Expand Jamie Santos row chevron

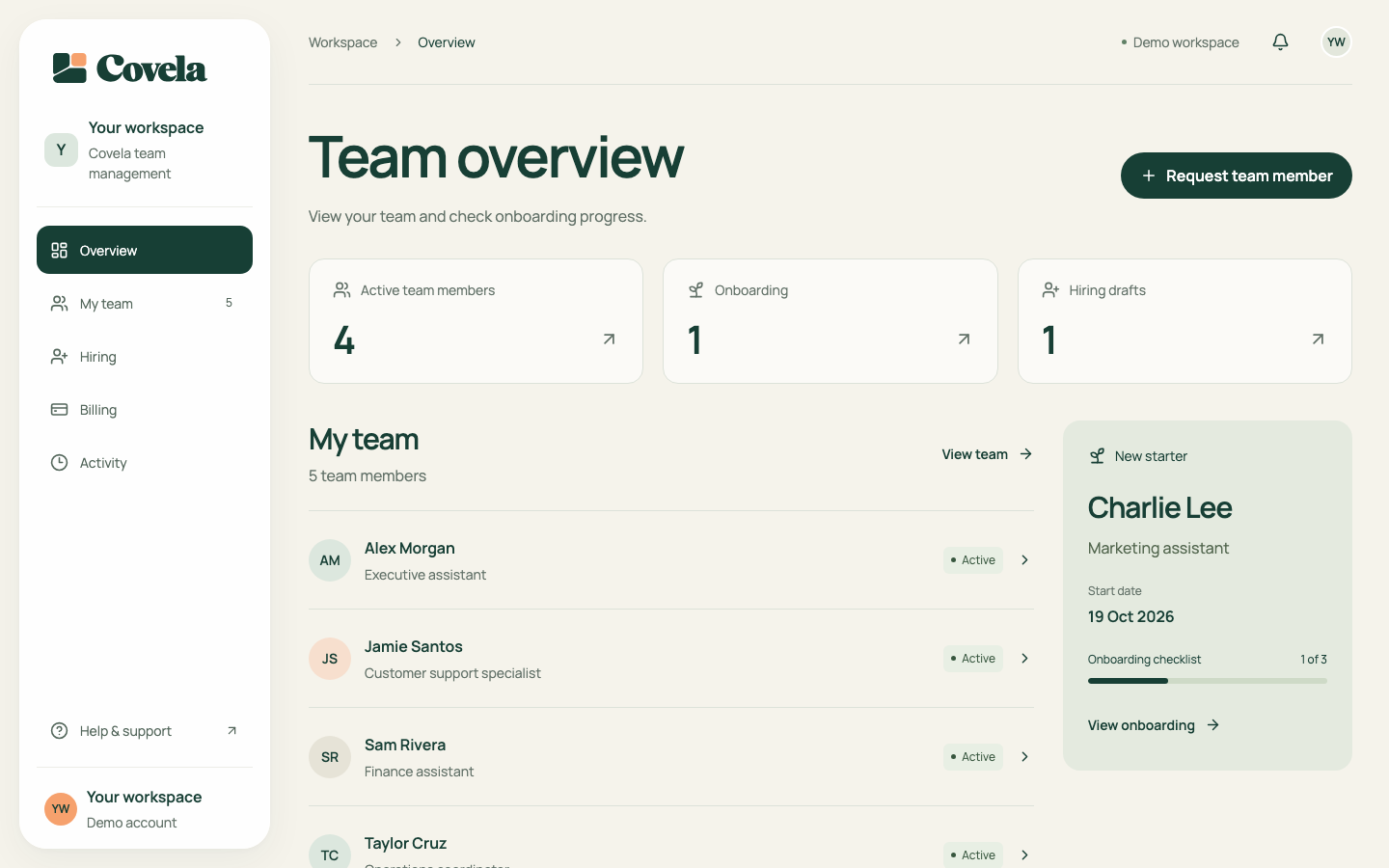tap(1024, 659)
